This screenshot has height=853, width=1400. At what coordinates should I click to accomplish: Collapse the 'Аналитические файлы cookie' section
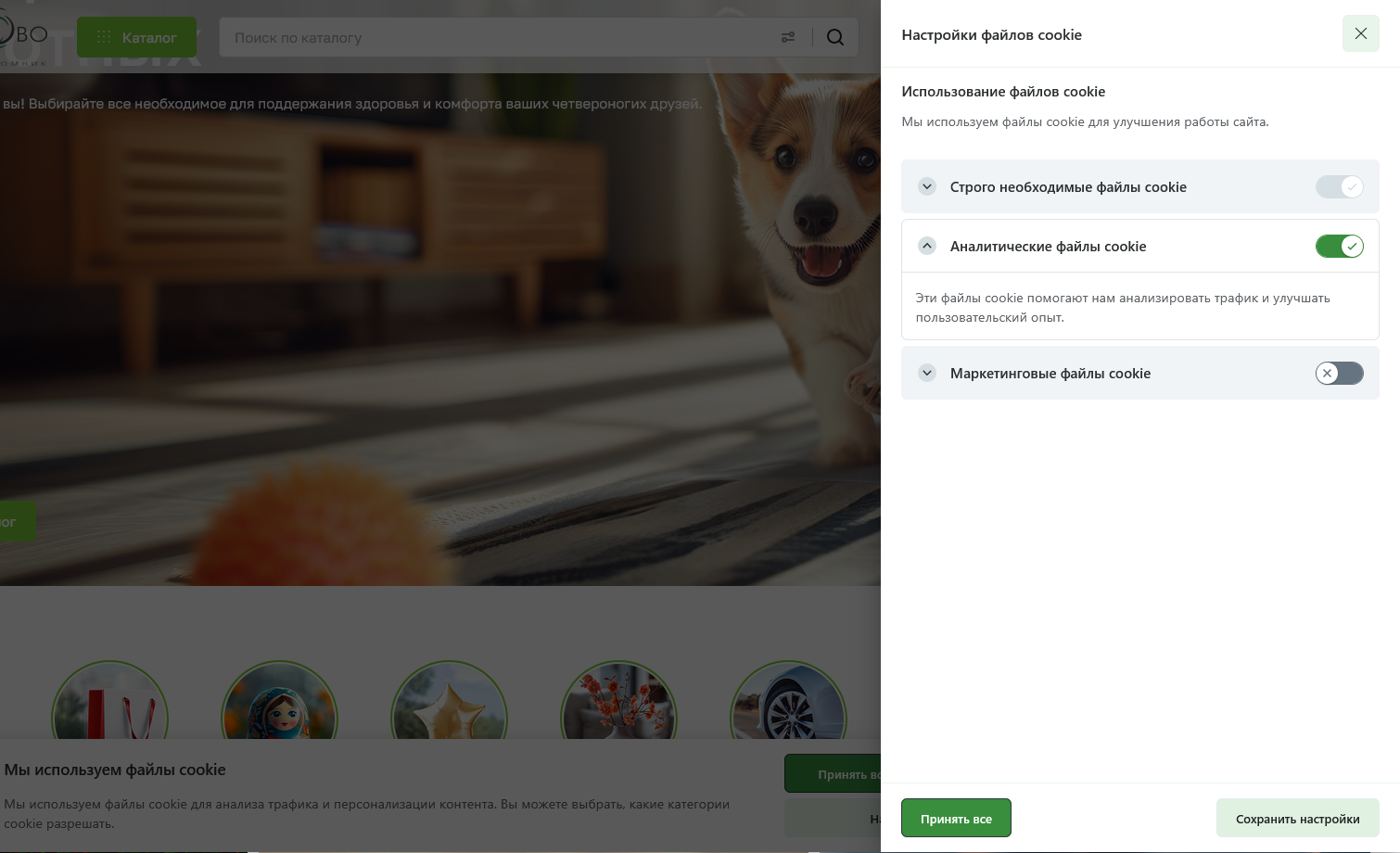point(927,246)
